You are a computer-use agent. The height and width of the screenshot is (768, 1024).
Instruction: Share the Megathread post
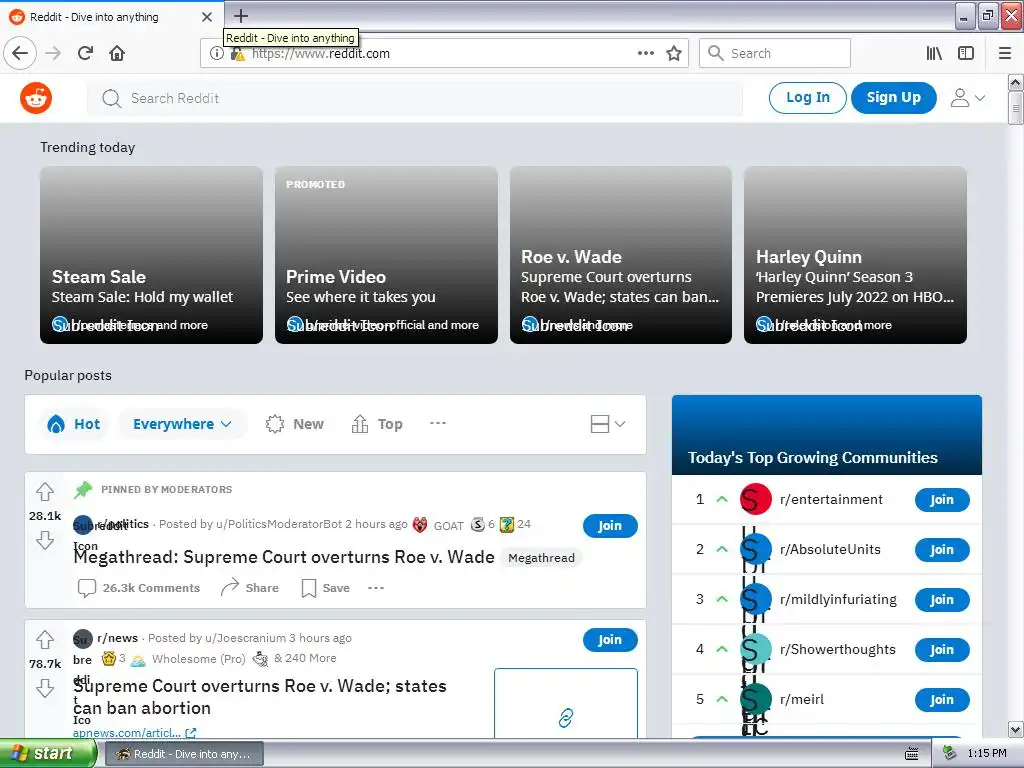pos(249,588)
